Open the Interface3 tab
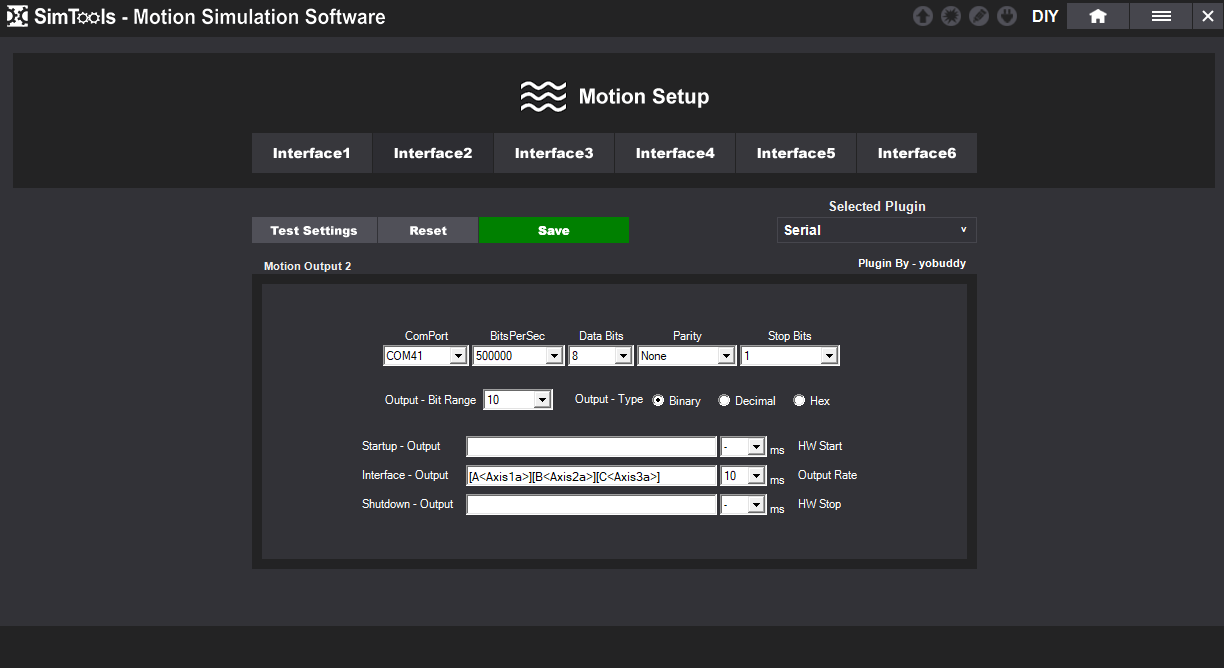Screen dimensions: 1224x668 click(x=554, y=153)
